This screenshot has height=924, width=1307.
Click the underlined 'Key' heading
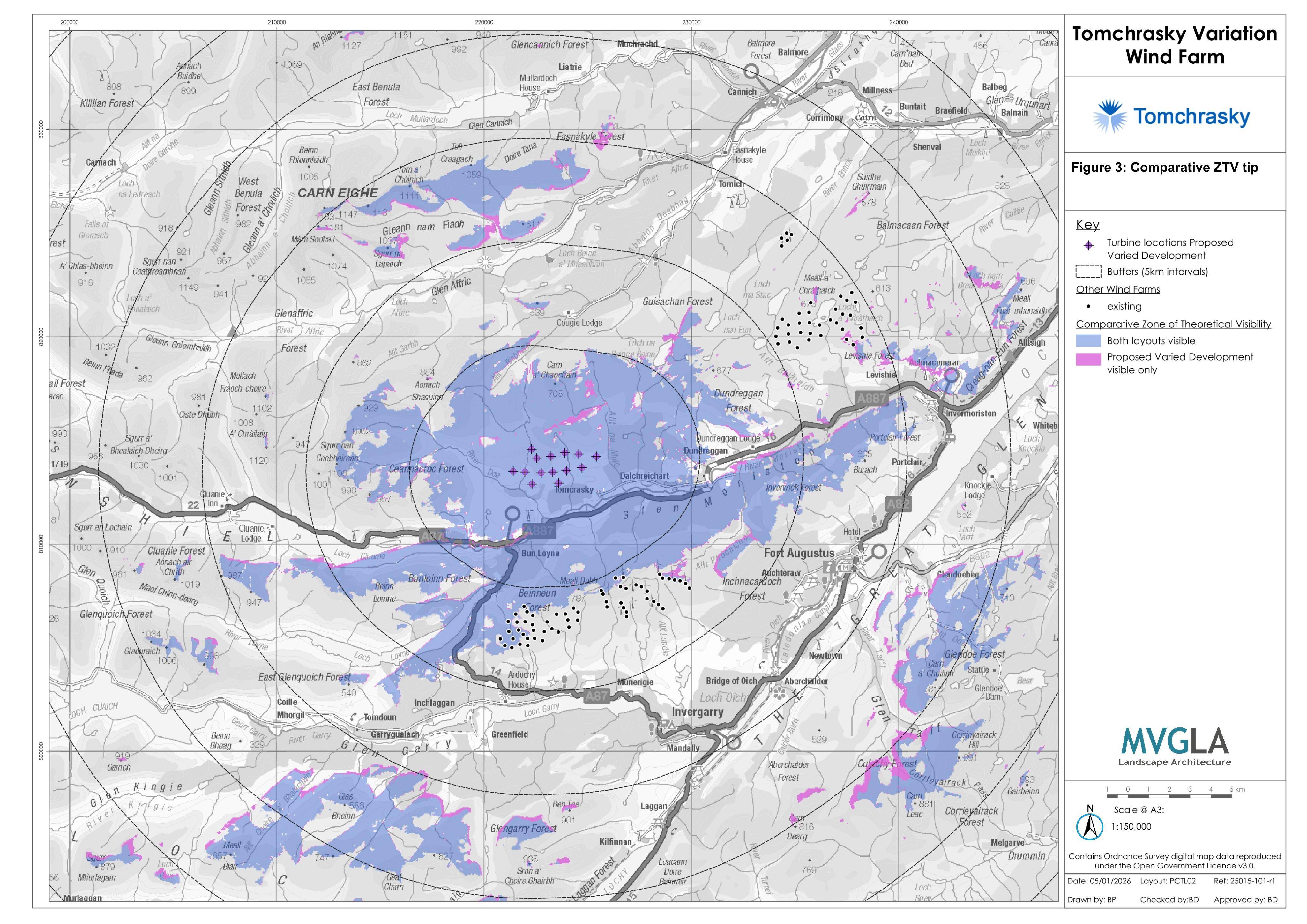click(x=1087, y=225)
